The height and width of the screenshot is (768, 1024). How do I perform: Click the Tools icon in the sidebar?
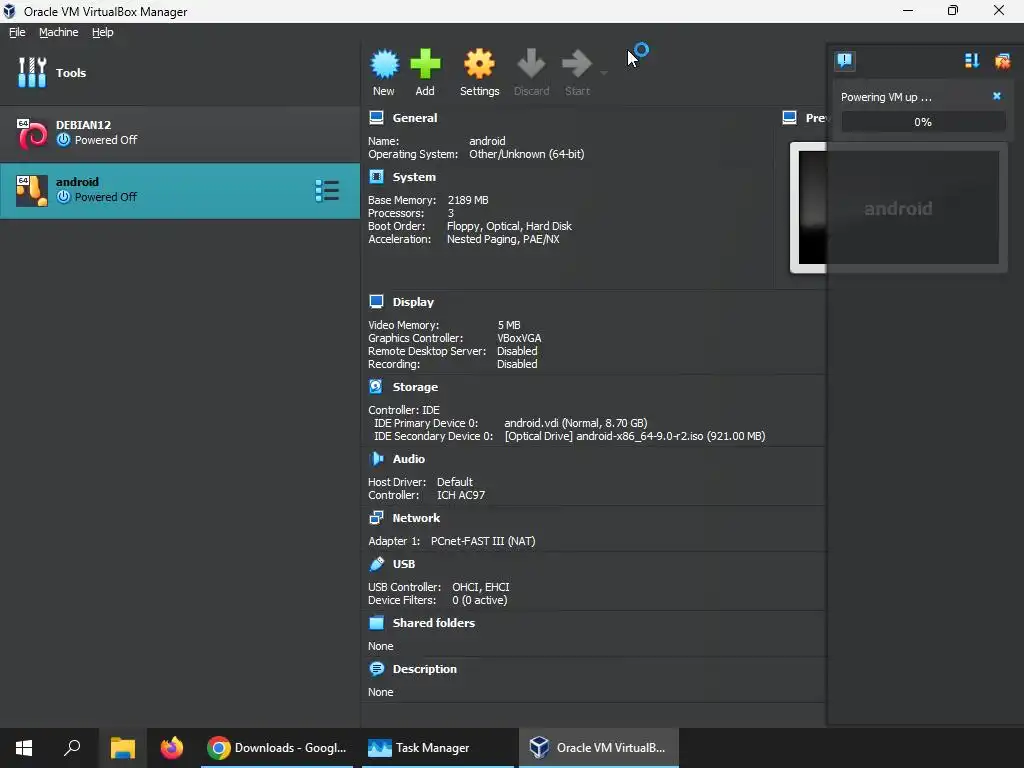[32, 72]
